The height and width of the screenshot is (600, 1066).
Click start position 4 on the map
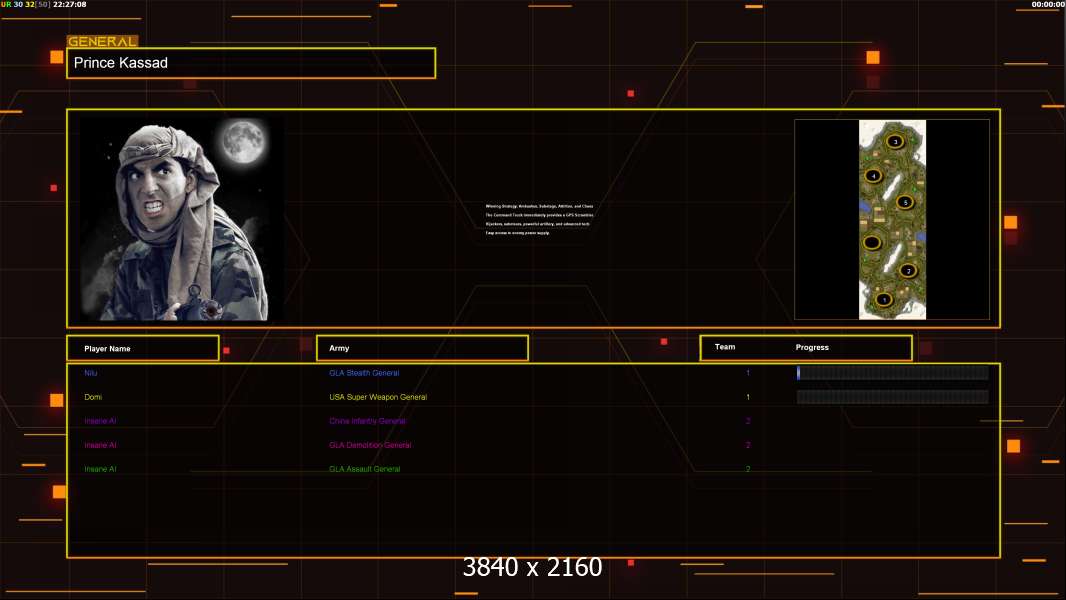click(x=873, y=176)
